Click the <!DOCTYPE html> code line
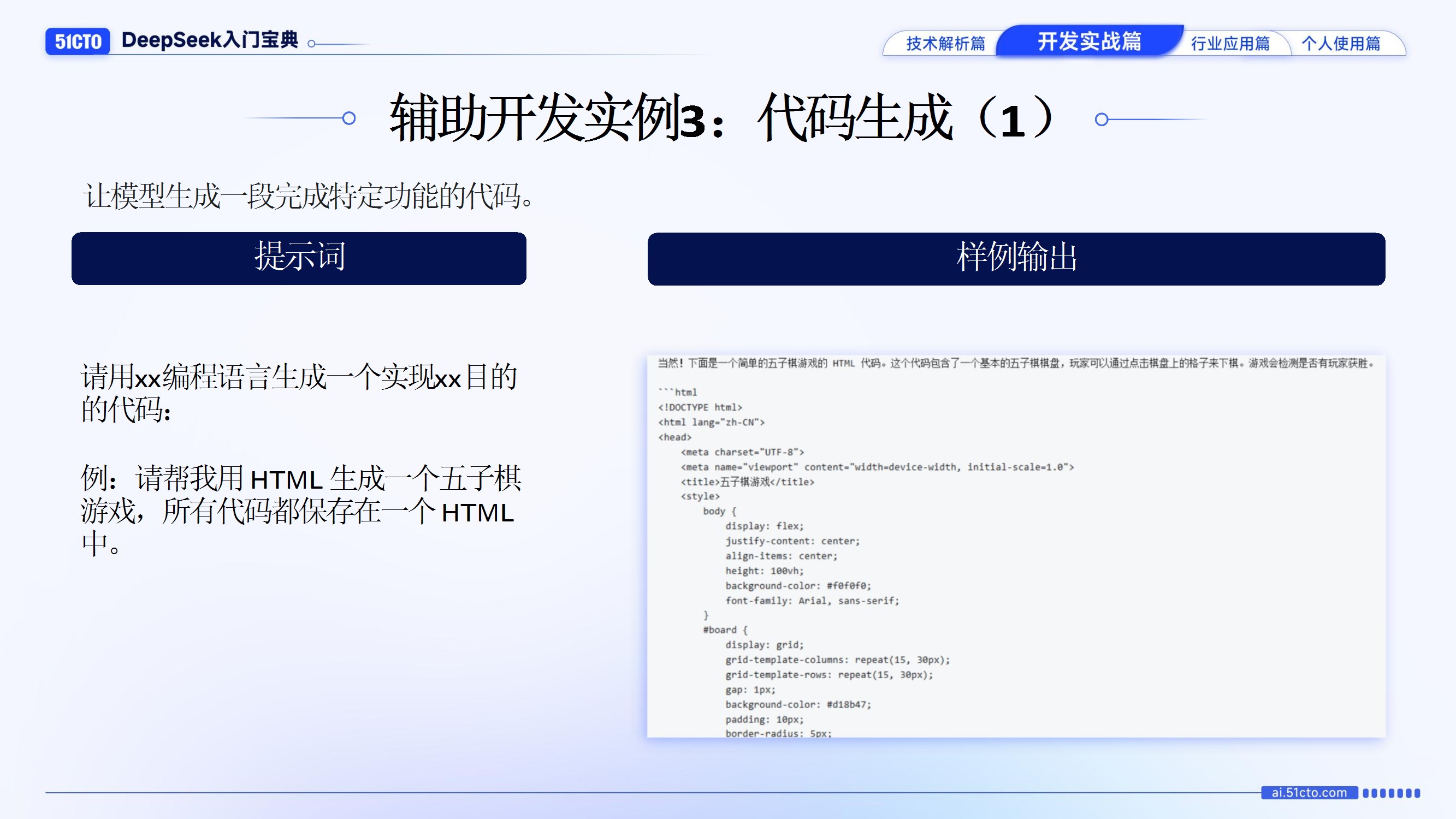The height and width of the screenshot is (819, 1456). click(700, 407)
